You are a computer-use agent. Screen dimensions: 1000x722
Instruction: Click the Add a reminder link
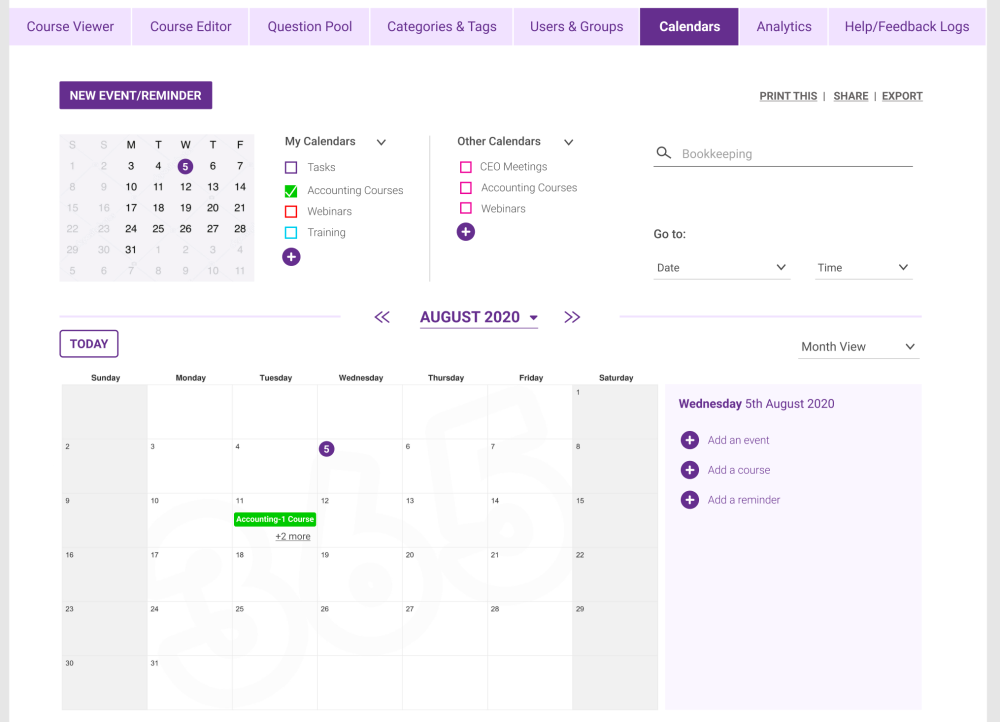(744, 499)
